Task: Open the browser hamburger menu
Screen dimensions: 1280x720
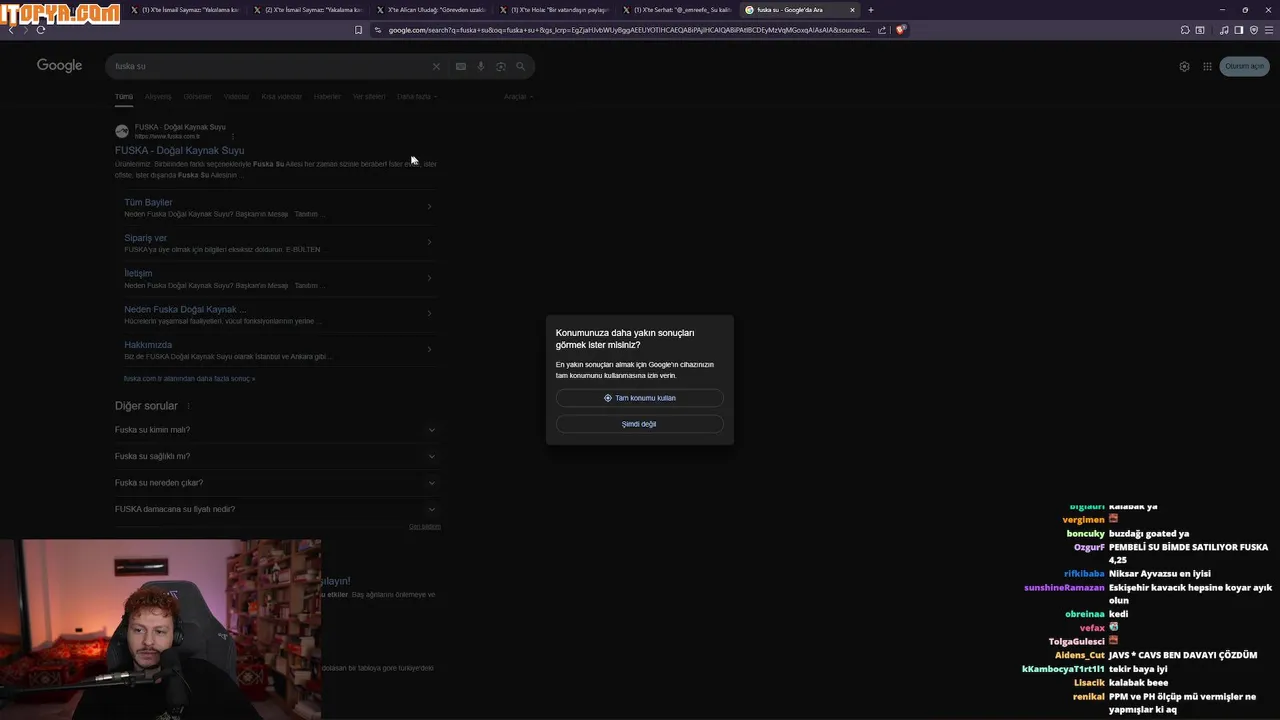Action: (x=1269, y=30)
